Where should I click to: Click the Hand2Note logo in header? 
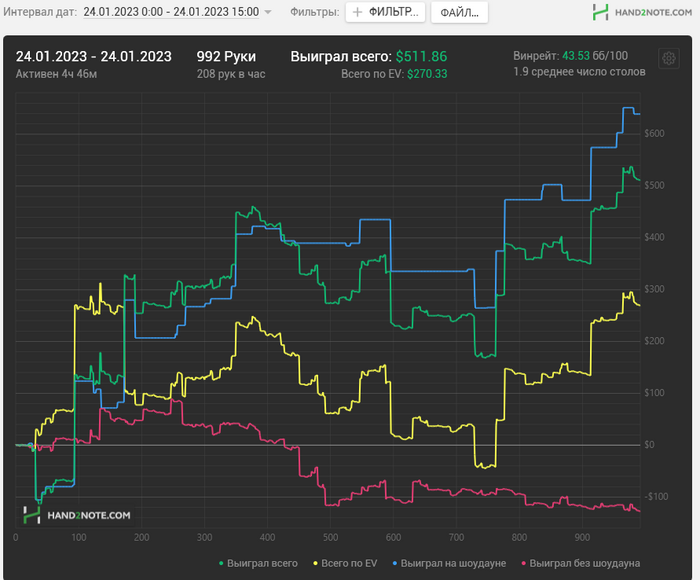[x=642, y=12]
